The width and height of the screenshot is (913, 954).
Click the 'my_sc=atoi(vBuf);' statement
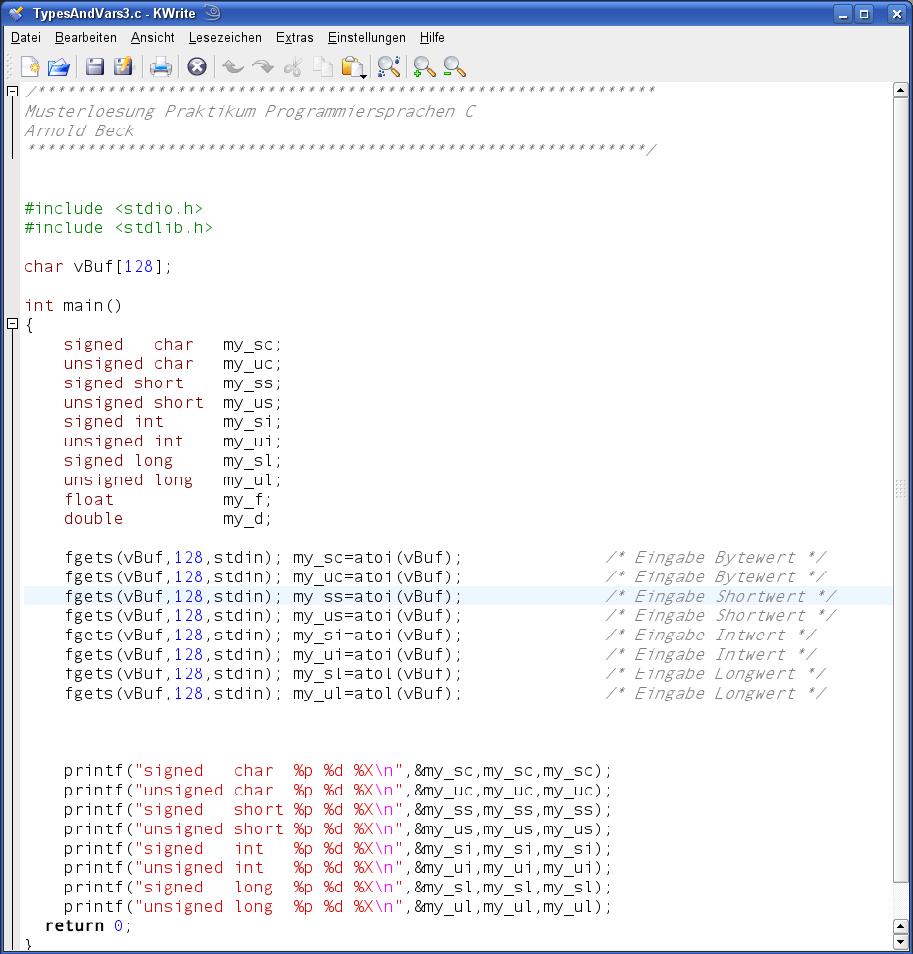coord(377,558)
